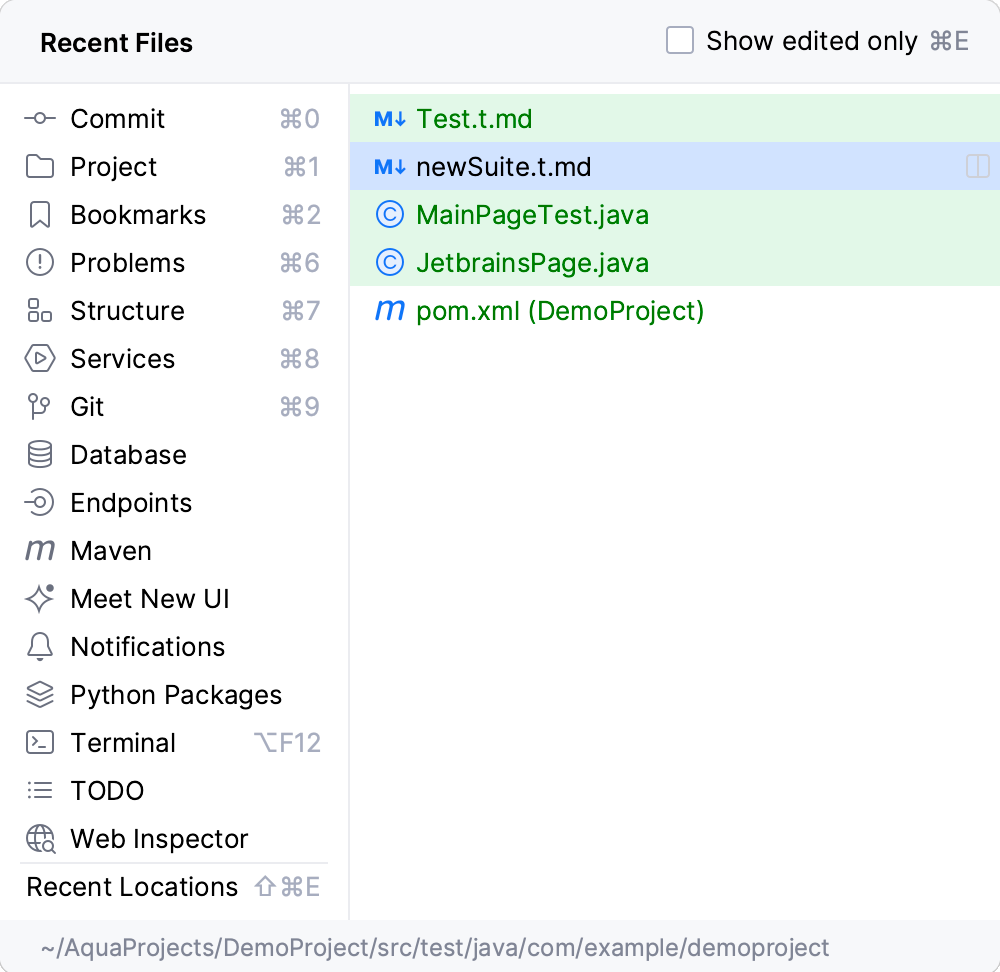Screen dimensions: 1000x972
Task: Enable the Show edited only checkbox
Action: 680,41
